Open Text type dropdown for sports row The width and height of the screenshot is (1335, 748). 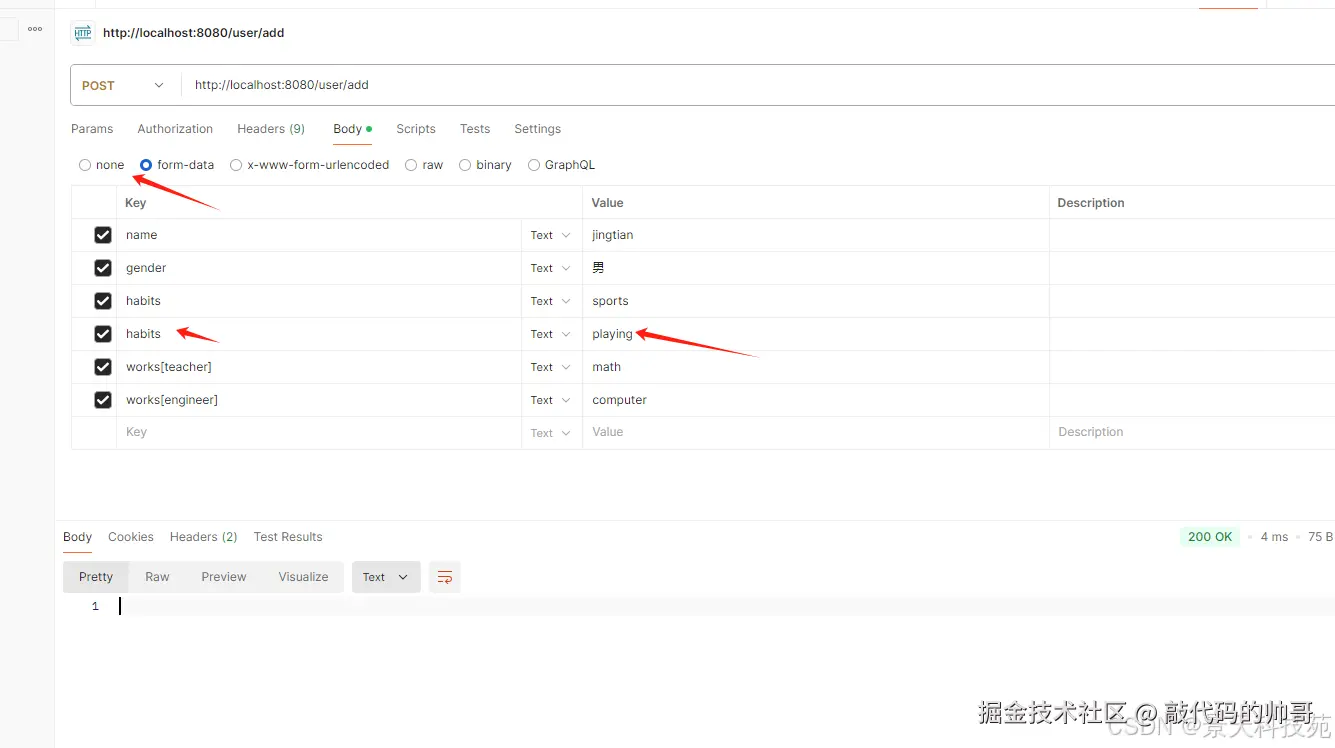(551, 301)
